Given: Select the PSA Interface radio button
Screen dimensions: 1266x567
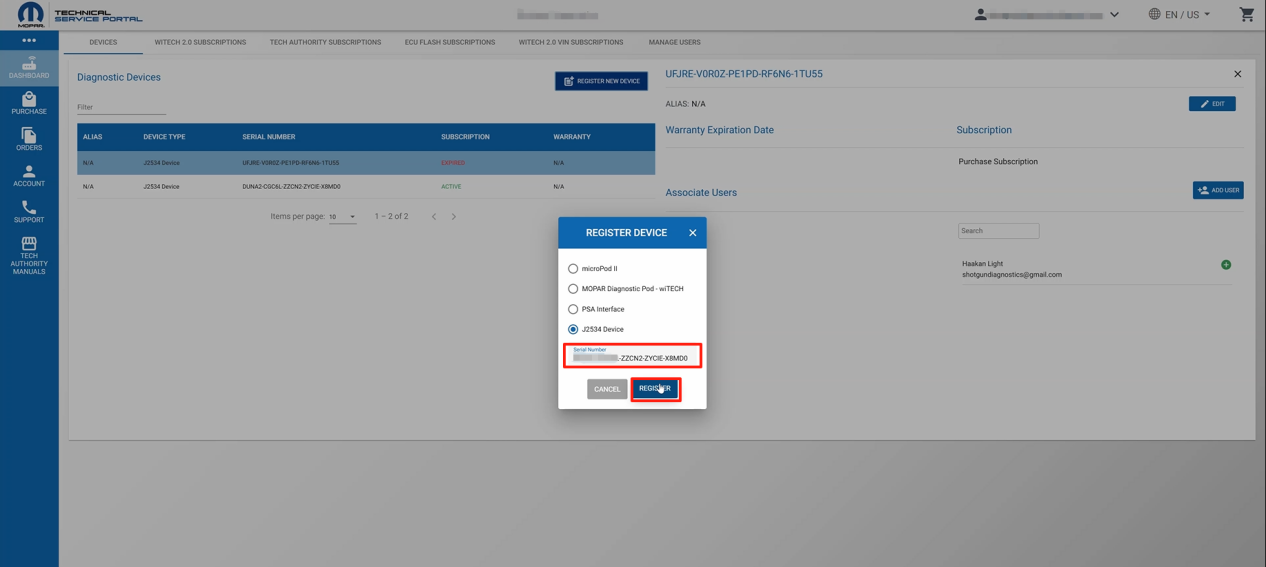Looking at the screenshot, I should click(573, 309).
